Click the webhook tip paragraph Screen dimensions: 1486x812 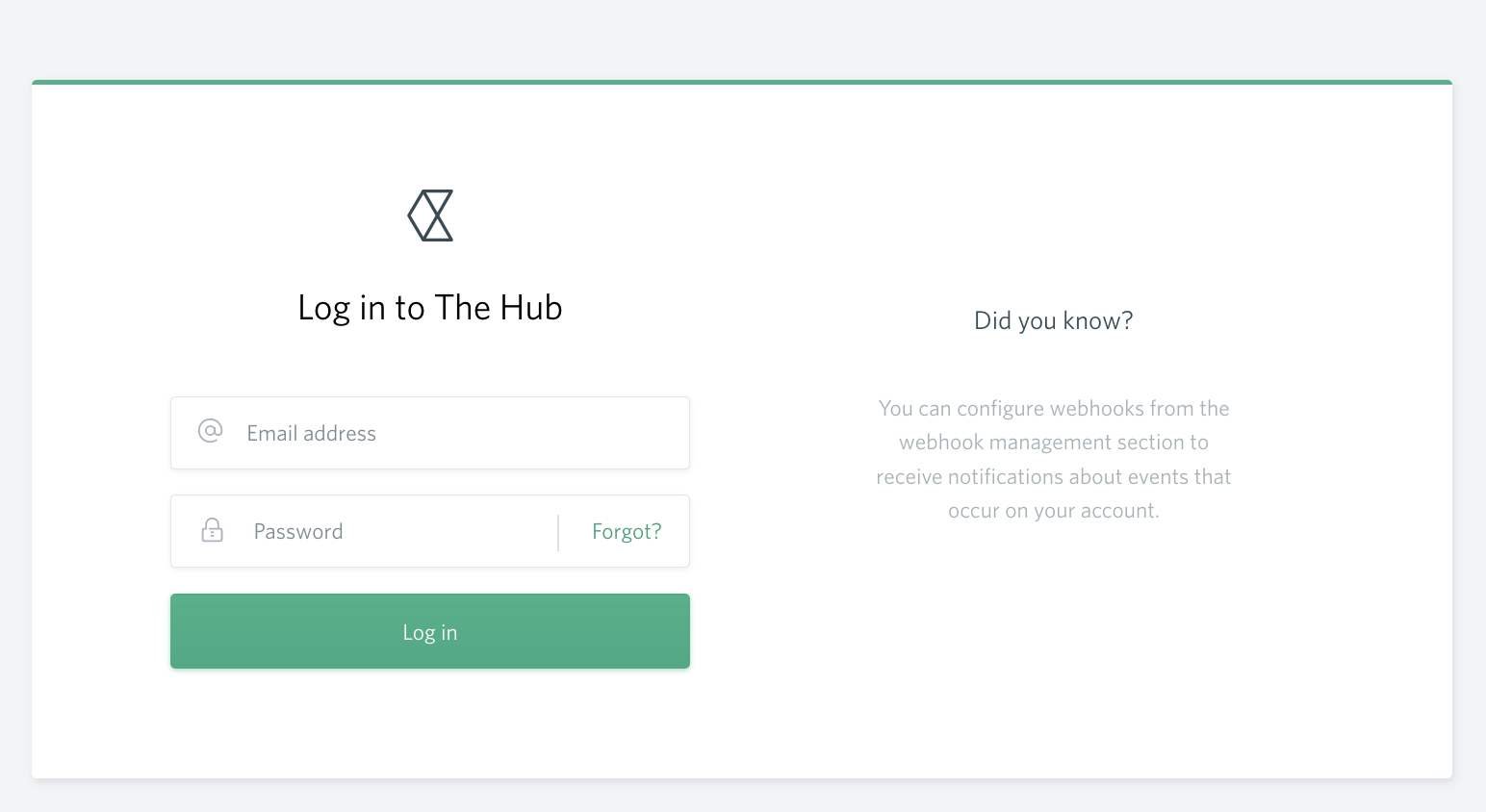click(1053, 460)
